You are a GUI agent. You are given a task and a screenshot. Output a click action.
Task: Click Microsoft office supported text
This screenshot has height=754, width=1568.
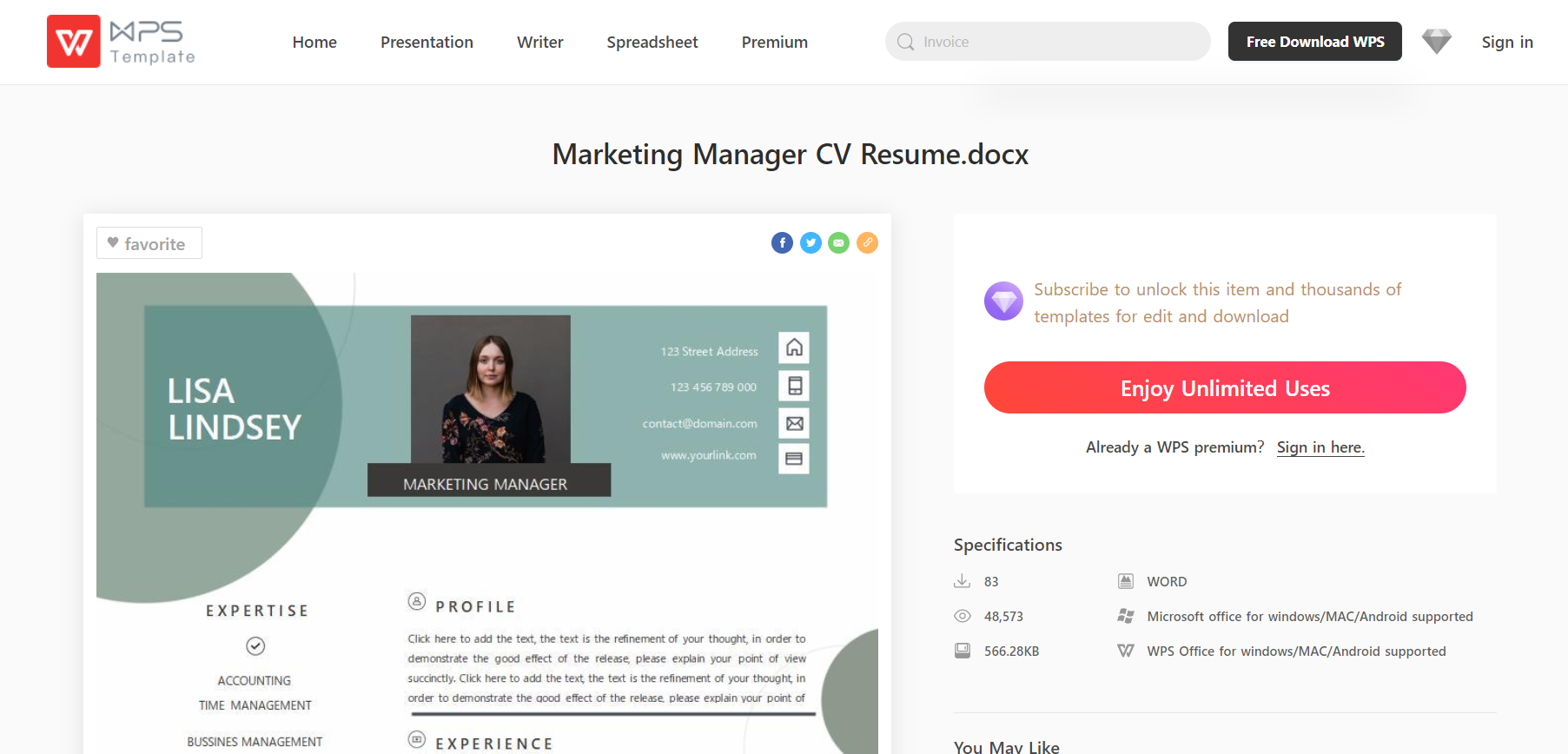coord(1310,616)
